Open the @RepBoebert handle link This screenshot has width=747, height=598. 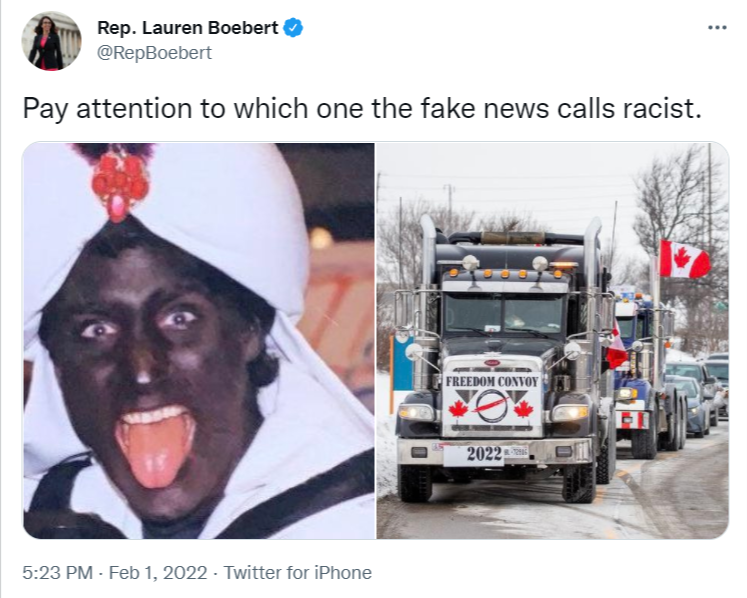coord(154,52)
